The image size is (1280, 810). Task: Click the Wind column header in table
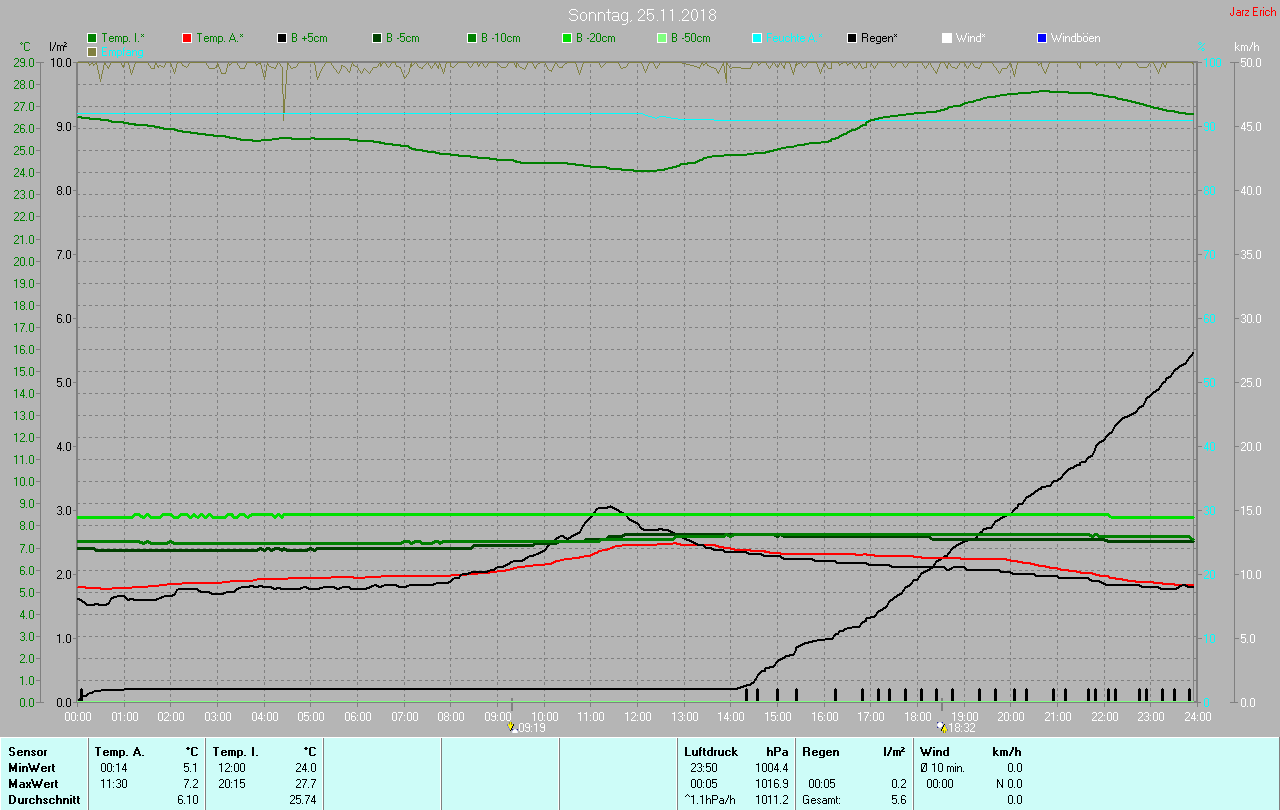coord(934,751)
